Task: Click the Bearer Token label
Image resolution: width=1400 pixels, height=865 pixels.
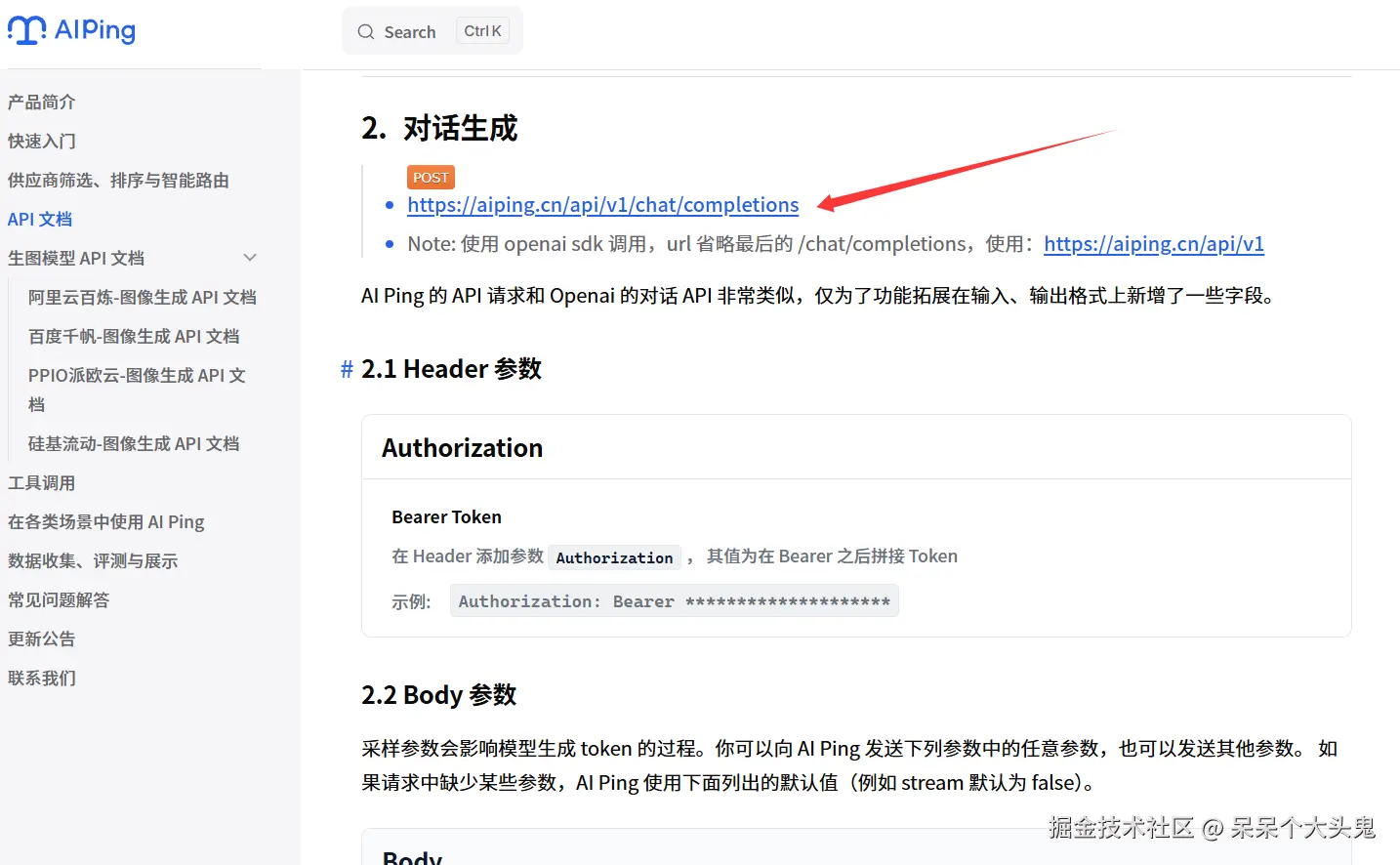Action: 447,517
